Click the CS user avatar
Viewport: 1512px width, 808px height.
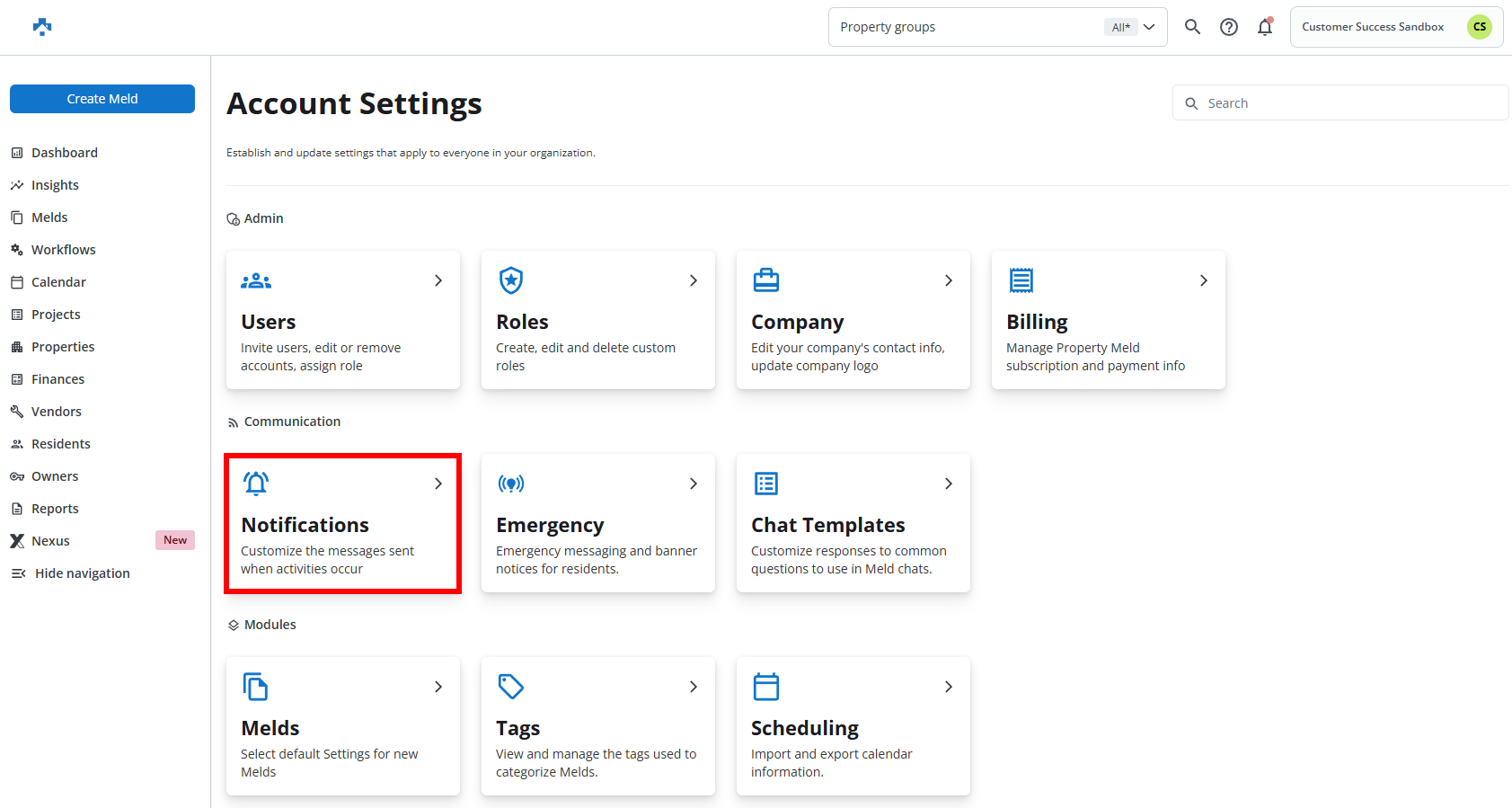(1479, 27)
